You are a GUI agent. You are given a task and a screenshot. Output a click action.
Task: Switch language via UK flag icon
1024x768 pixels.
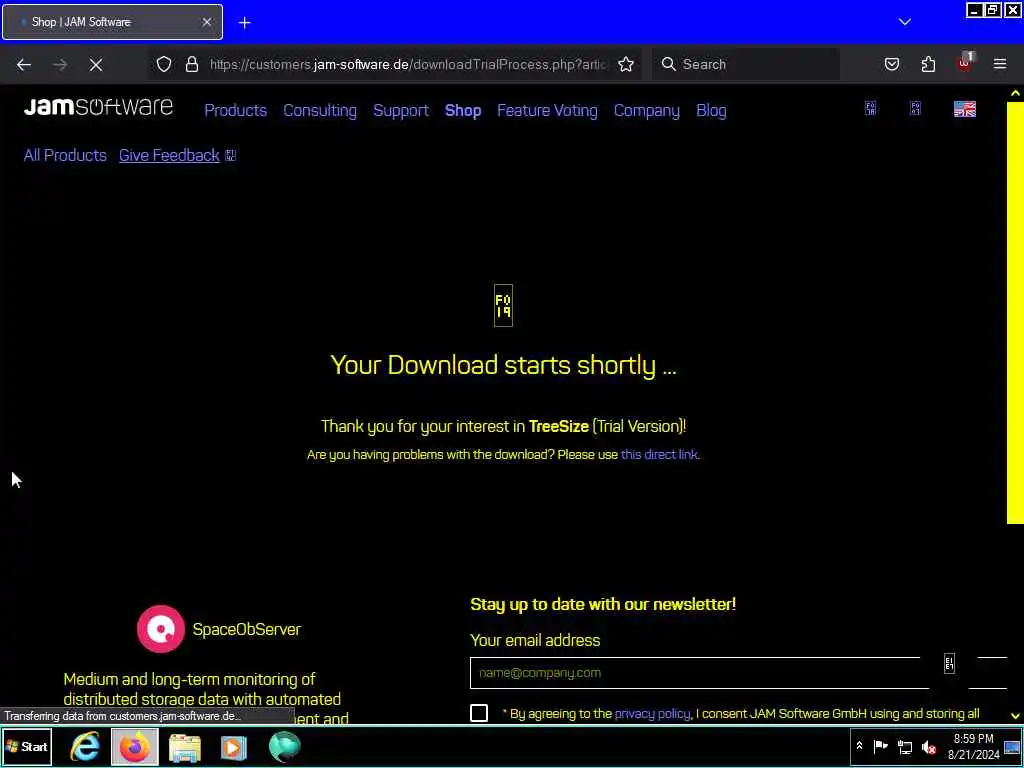pos(965,109)
